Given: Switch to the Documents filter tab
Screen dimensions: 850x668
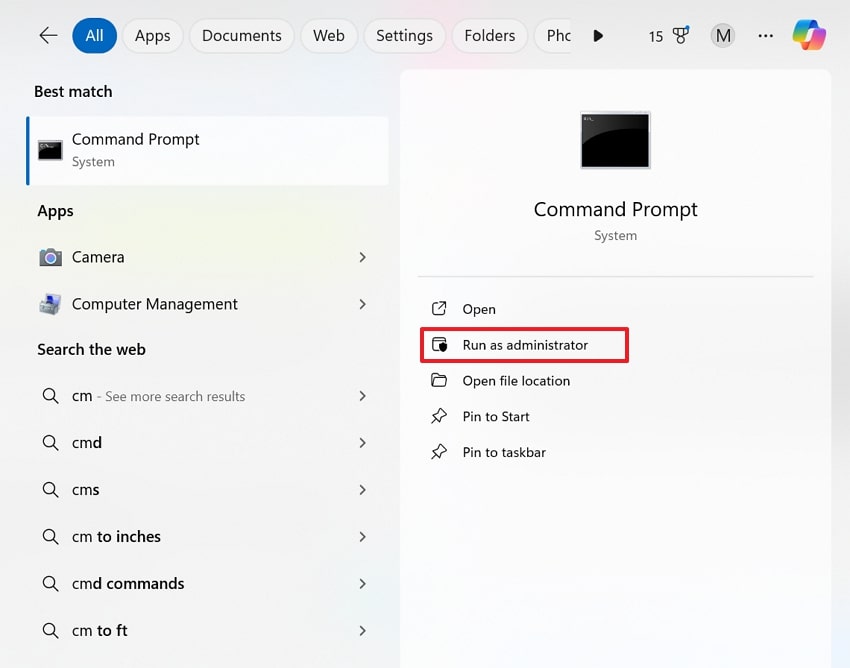Looking at the screenshot, I should [241, 36].
